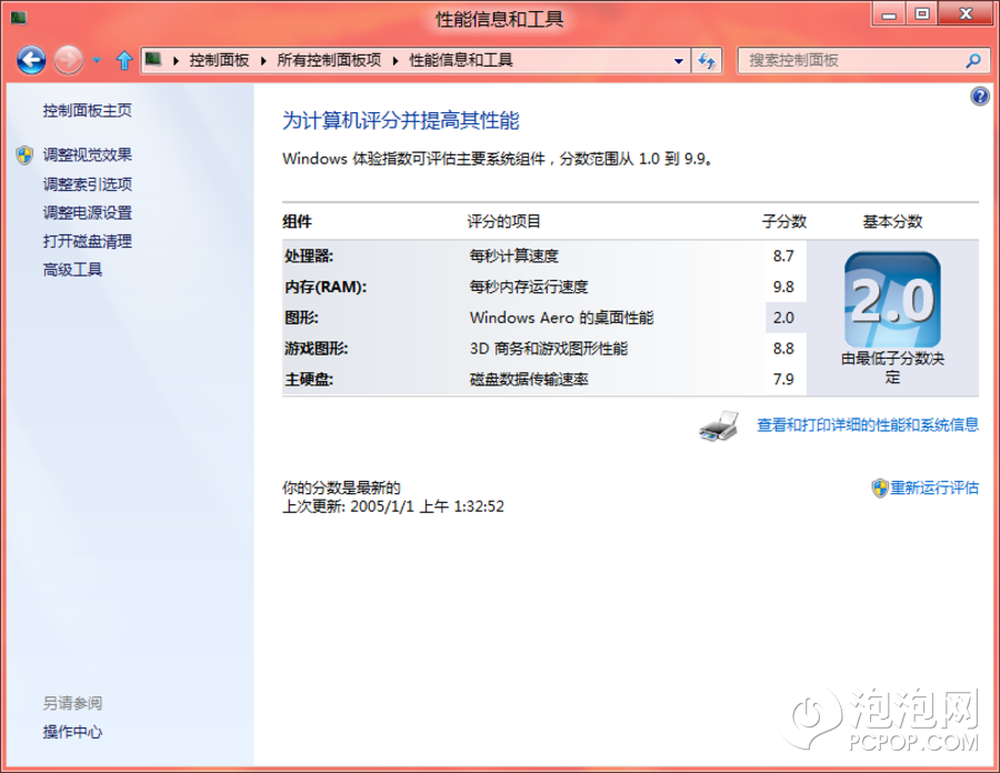Click shield icon next to 重新运行评估
The width and height of the screenshot is (1000, 773).
880,488
